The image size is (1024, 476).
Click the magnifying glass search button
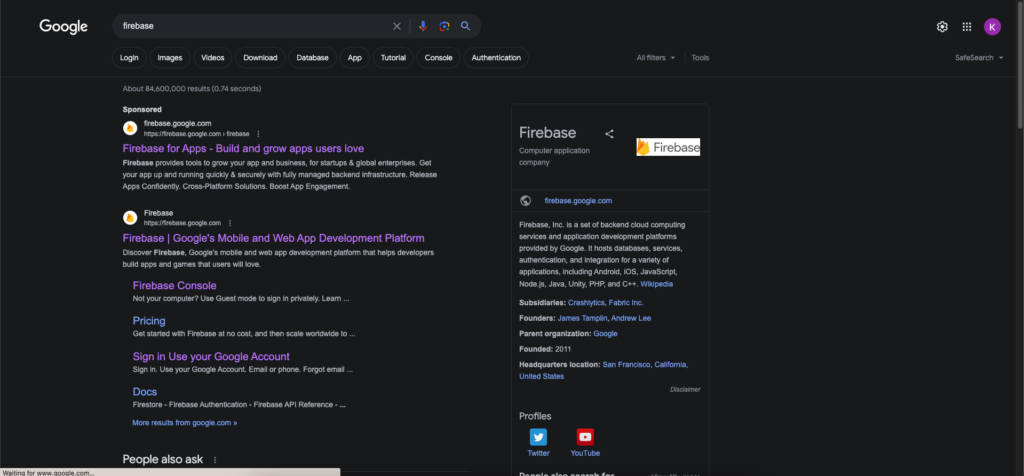(x=466, y=26)
